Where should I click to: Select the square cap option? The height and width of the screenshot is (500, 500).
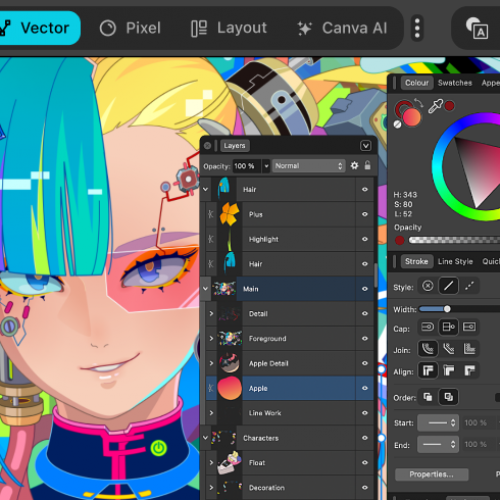[x=469, y=327]
